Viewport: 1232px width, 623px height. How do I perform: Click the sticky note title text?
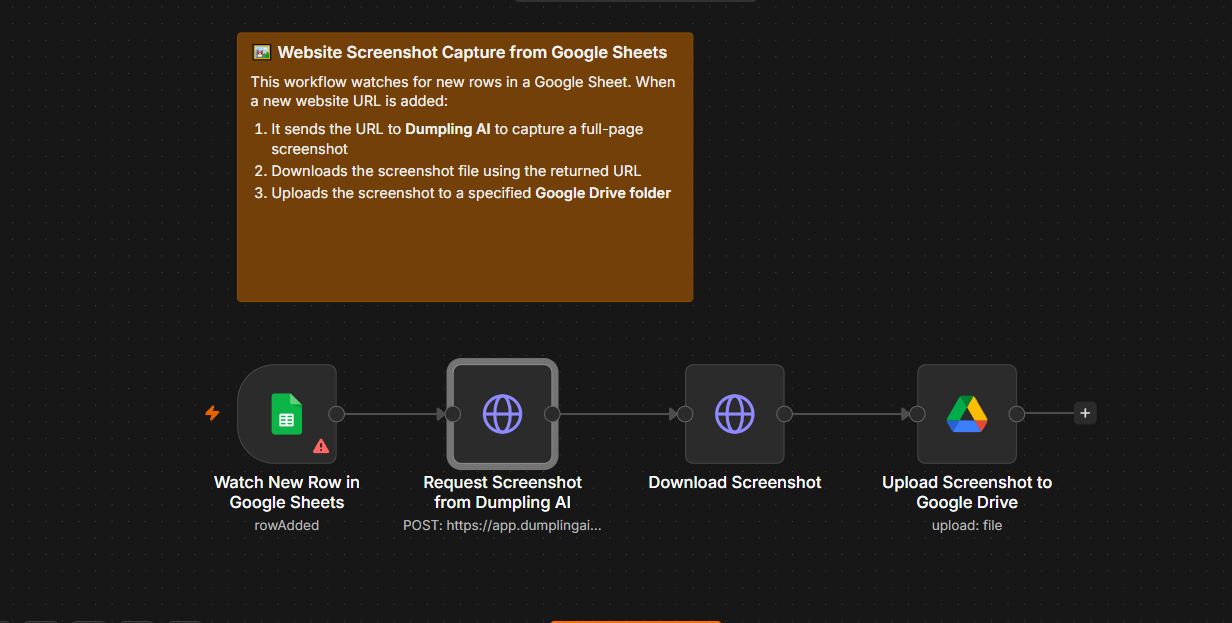coord(472,53)
